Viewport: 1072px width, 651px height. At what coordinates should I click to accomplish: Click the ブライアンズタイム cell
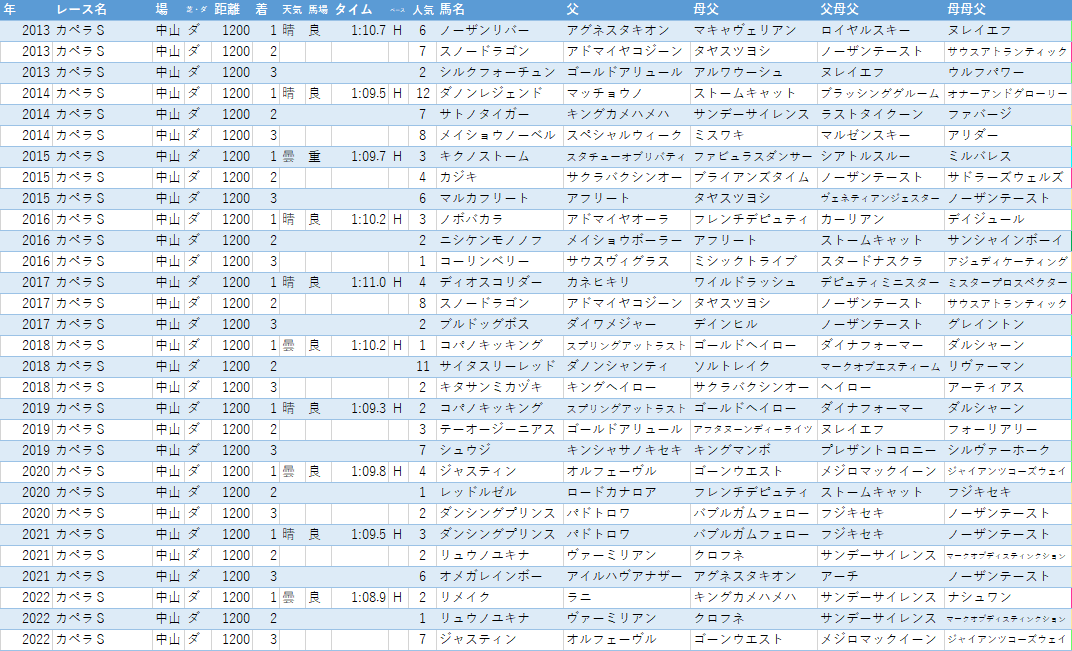point(751,177)
